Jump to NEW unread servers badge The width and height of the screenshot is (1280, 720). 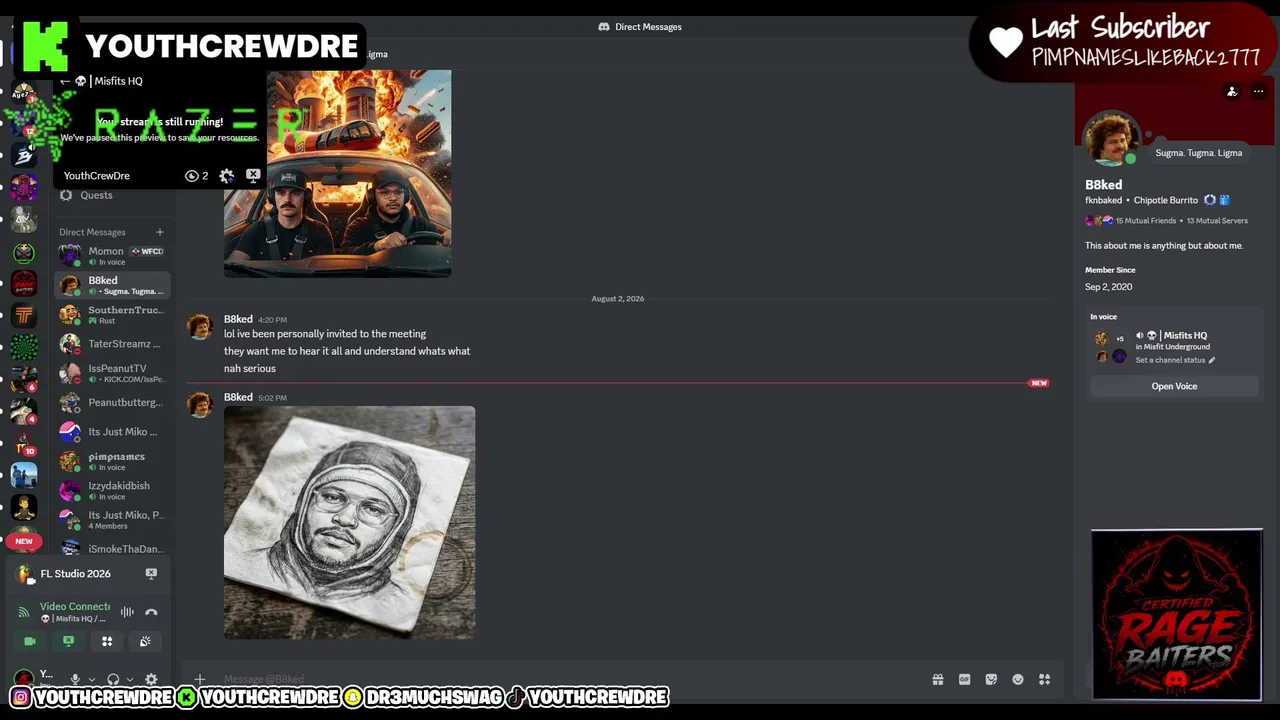point(24,541)
